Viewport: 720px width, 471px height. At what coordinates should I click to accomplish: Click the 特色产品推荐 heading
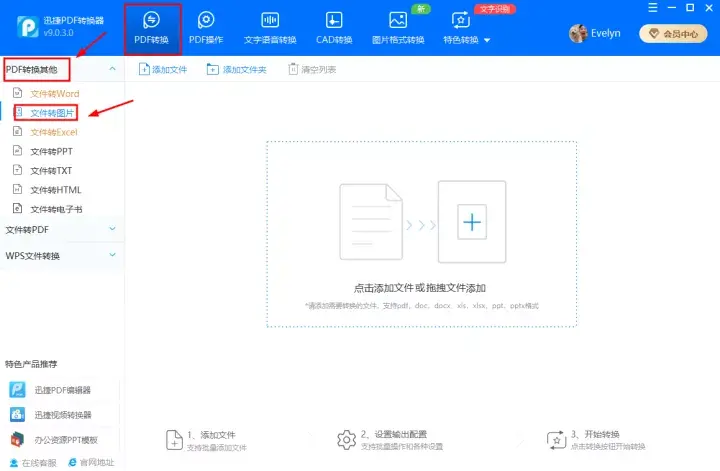31,364
